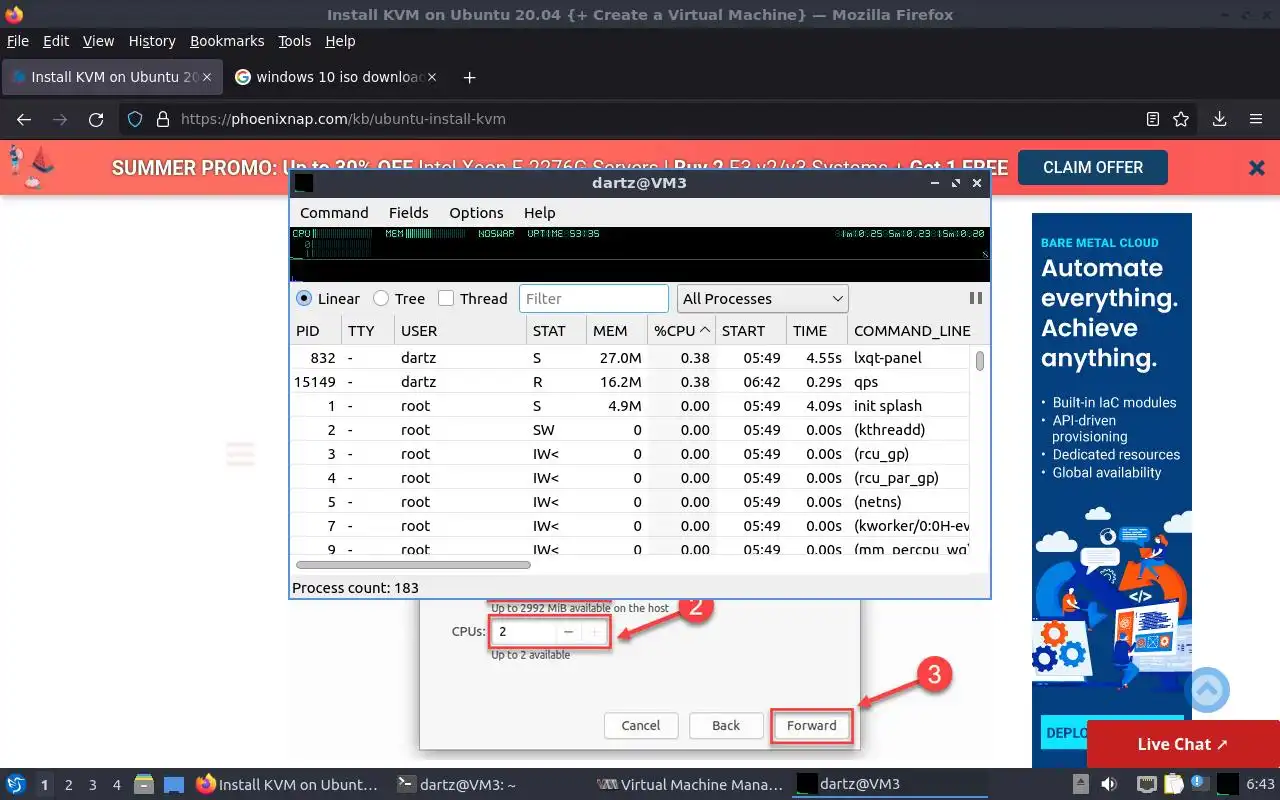Open a new Firefox tab

[x=470, y=77]
